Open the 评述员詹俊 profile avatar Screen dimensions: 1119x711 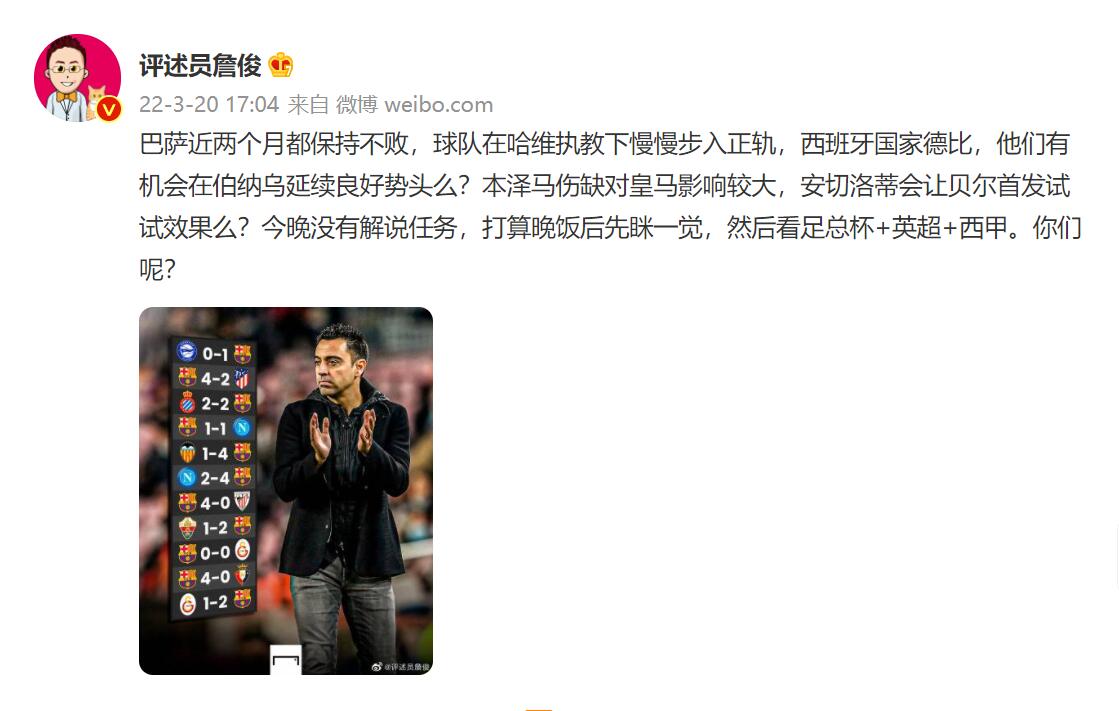pyautogui.click(x=77, y=77)
